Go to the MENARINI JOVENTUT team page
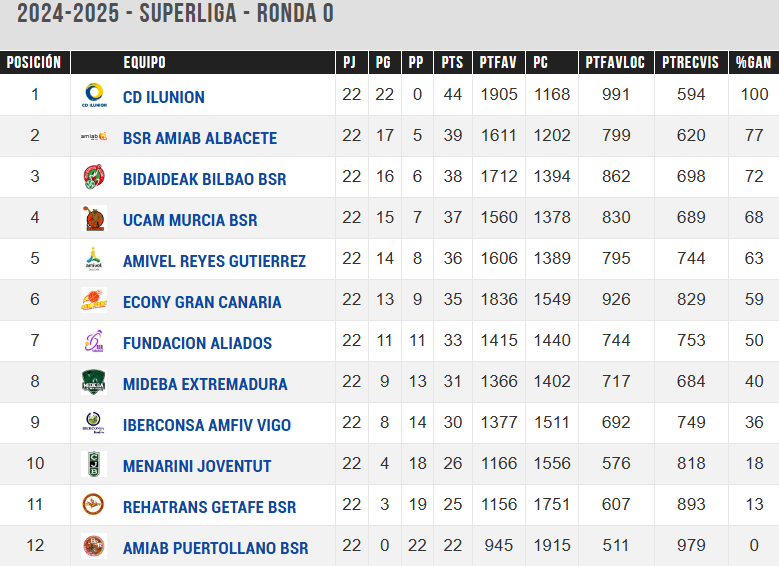The image size is (779, 566). (x=197, y=466)
